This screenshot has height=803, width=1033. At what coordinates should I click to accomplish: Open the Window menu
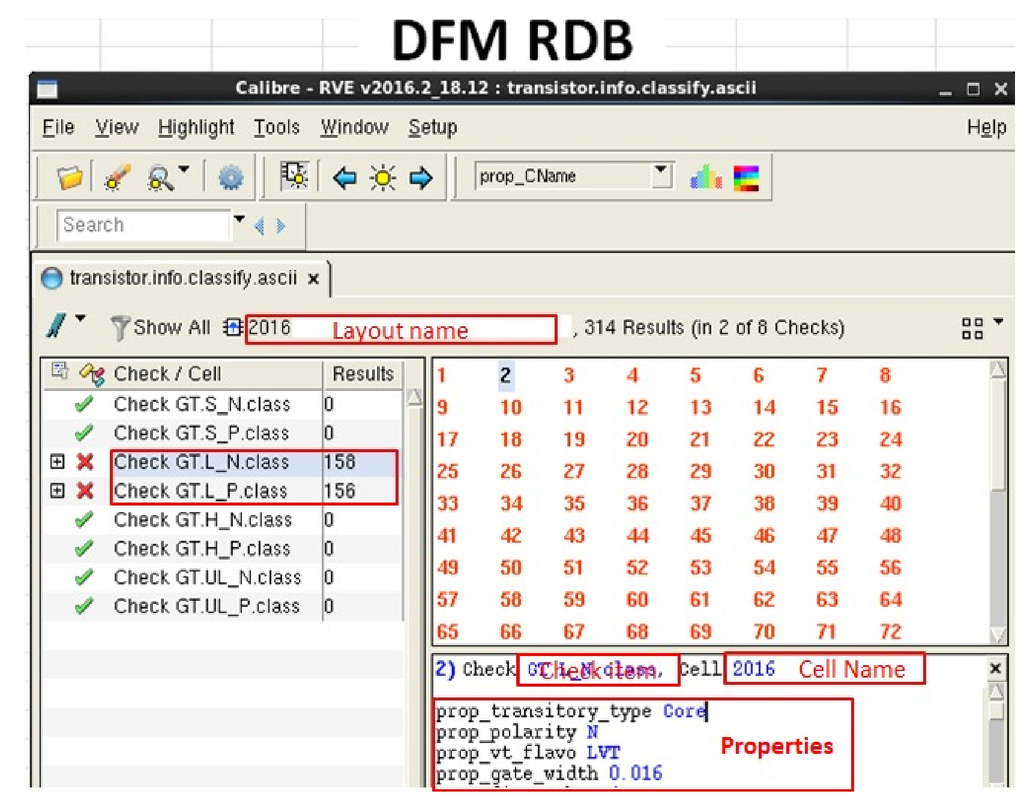(354, 127)
